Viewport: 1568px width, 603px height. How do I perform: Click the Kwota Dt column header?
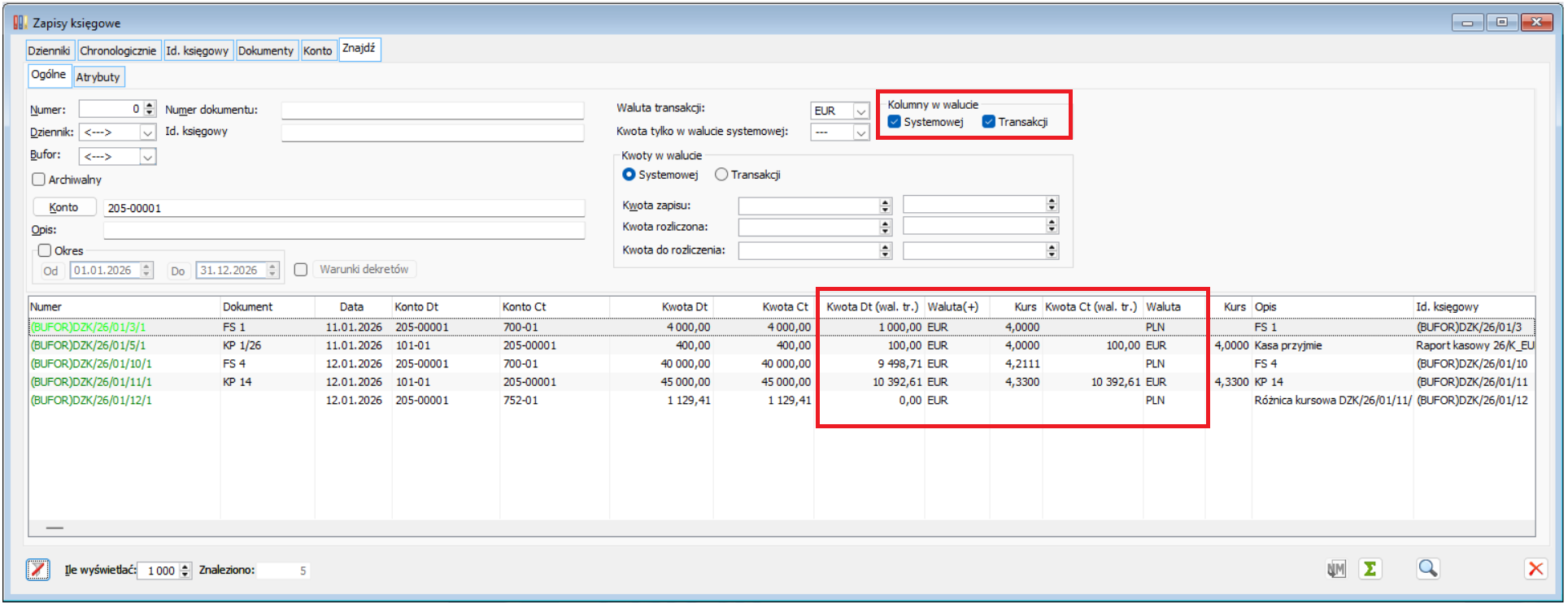[x=684, y=306]
